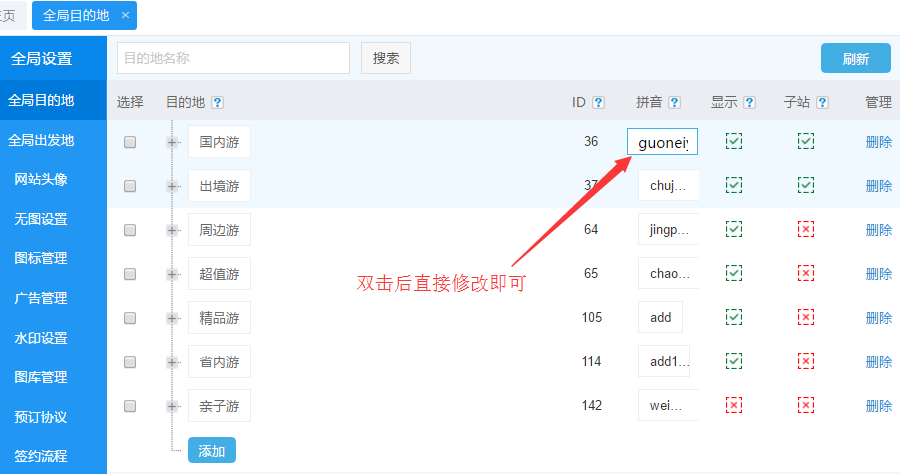The height and width of the screenshot is (474, 900).
Task: Open 水印设置 in sidebar menu
Action: click(41, 338)
